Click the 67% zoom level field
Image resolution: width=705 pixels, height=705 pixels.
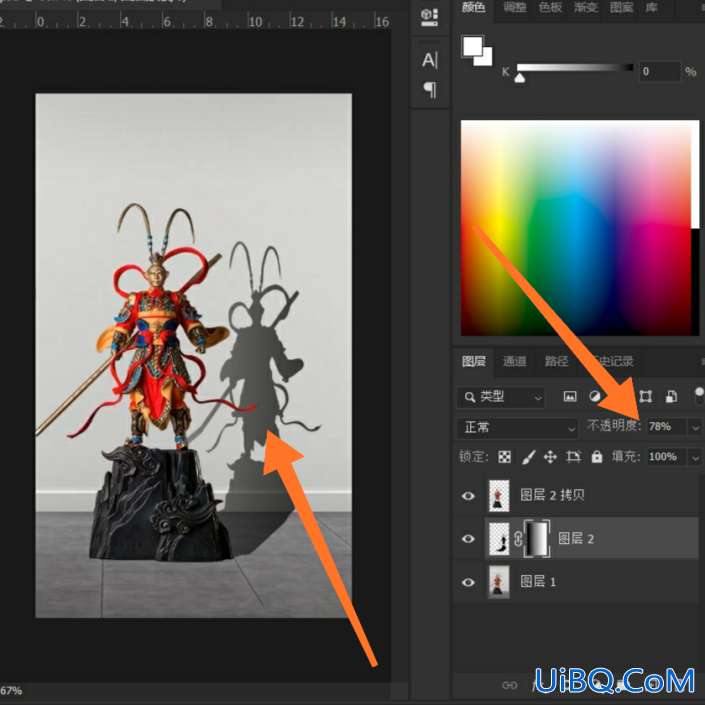[x=11, y=691]
